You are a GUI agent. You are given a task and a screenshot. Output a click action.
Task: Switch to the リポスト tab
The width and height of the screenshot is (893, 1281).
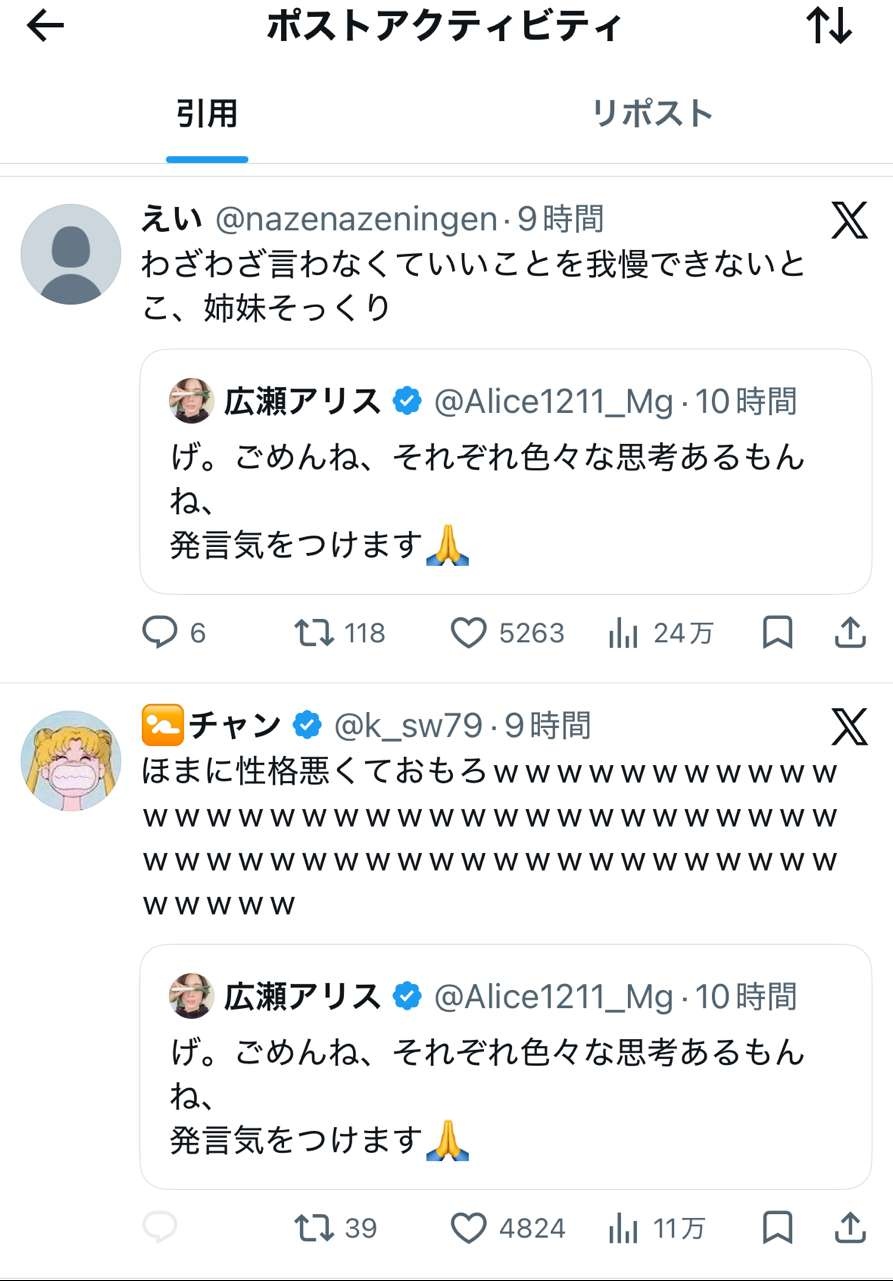[652, 113]
